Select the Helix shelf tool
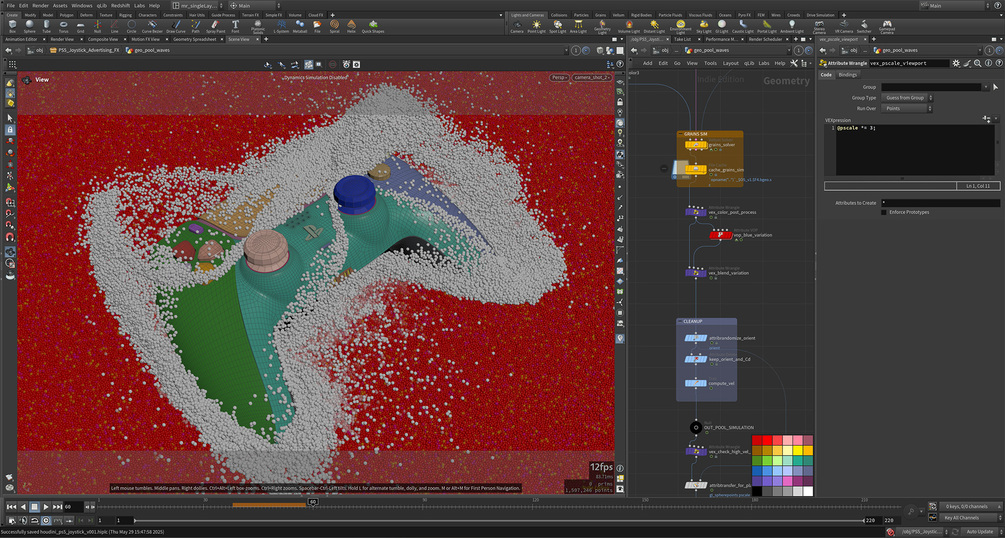 click(351, 26)
